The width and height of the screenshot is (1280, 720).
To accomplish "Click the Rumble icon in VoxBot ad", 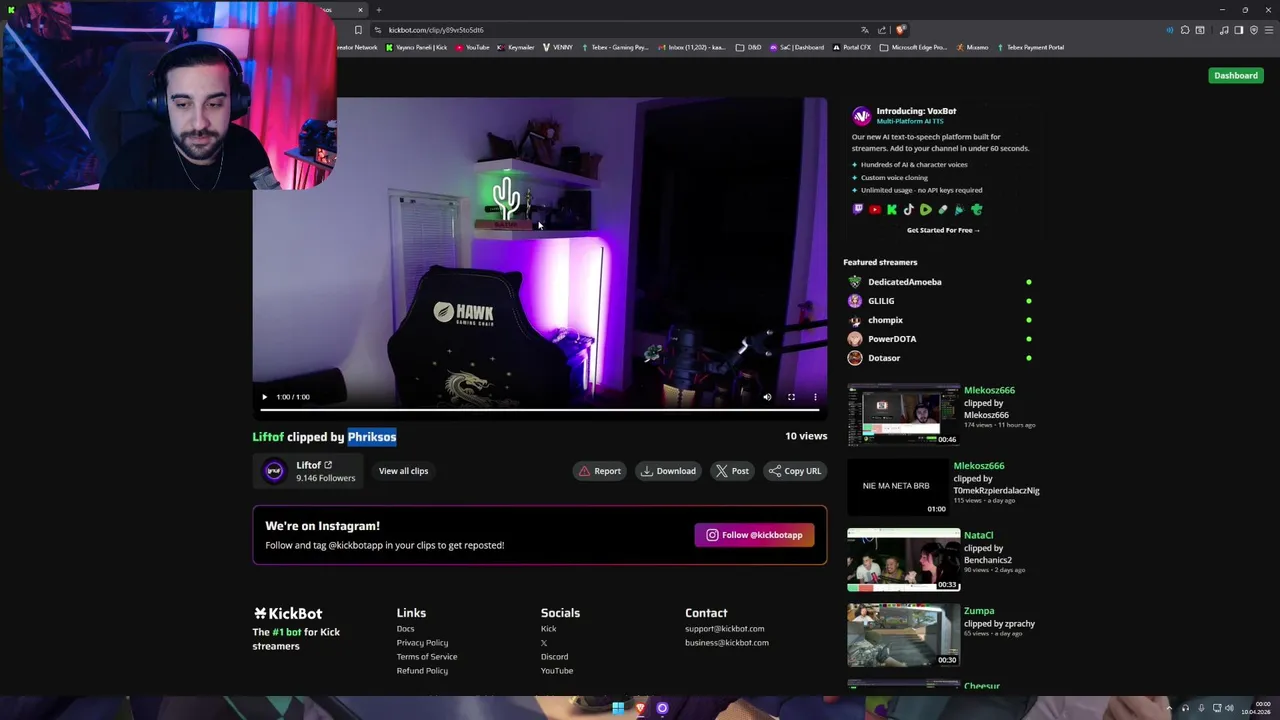I will tap(926, 210).
